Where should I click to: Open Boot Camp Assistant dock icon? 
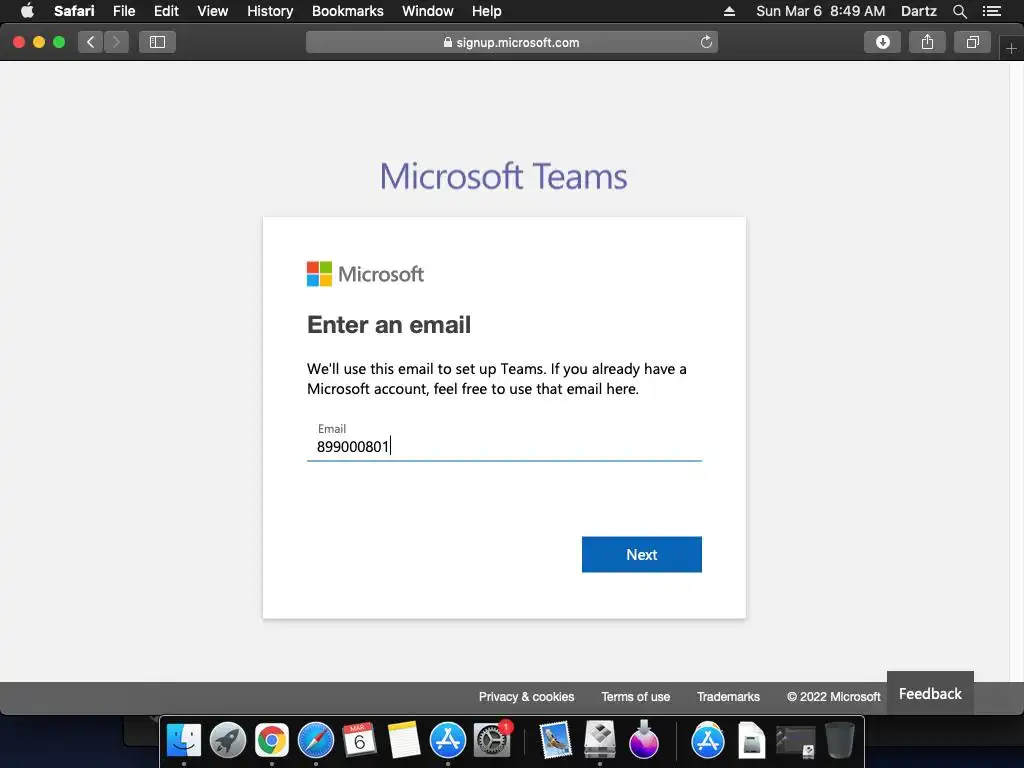coord(600,741)
